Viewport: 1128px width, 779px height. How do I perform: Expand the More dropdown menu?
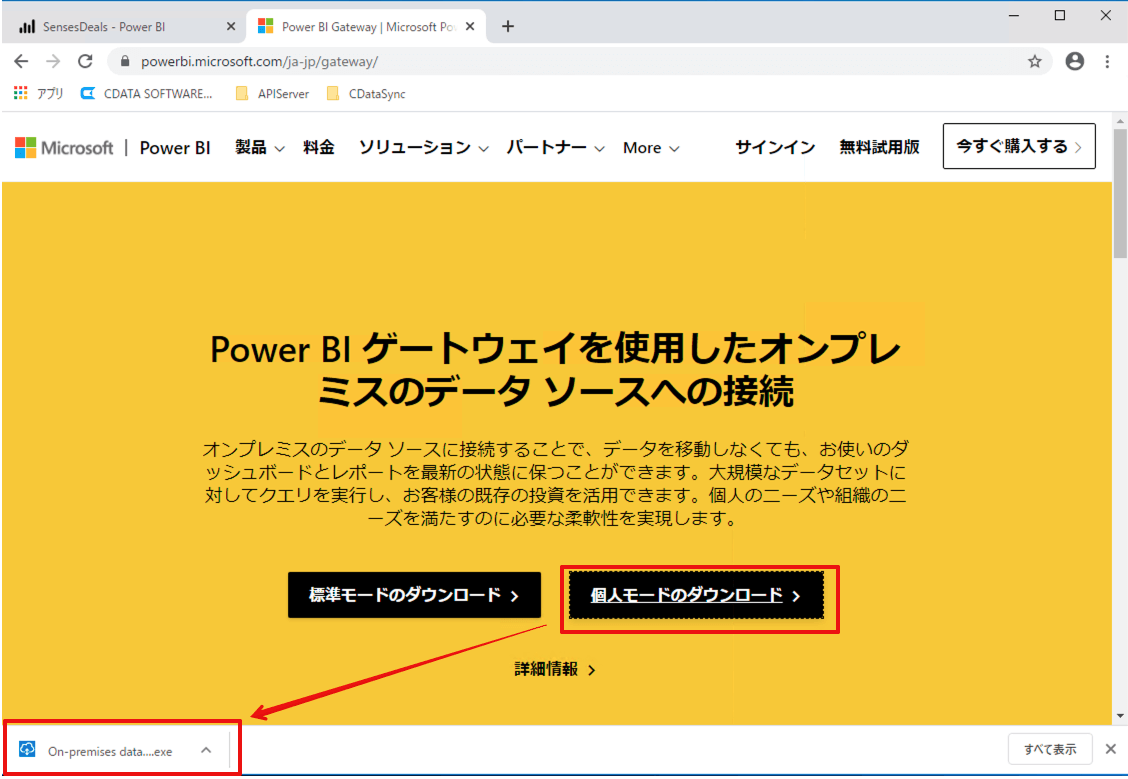click(651, 147)
